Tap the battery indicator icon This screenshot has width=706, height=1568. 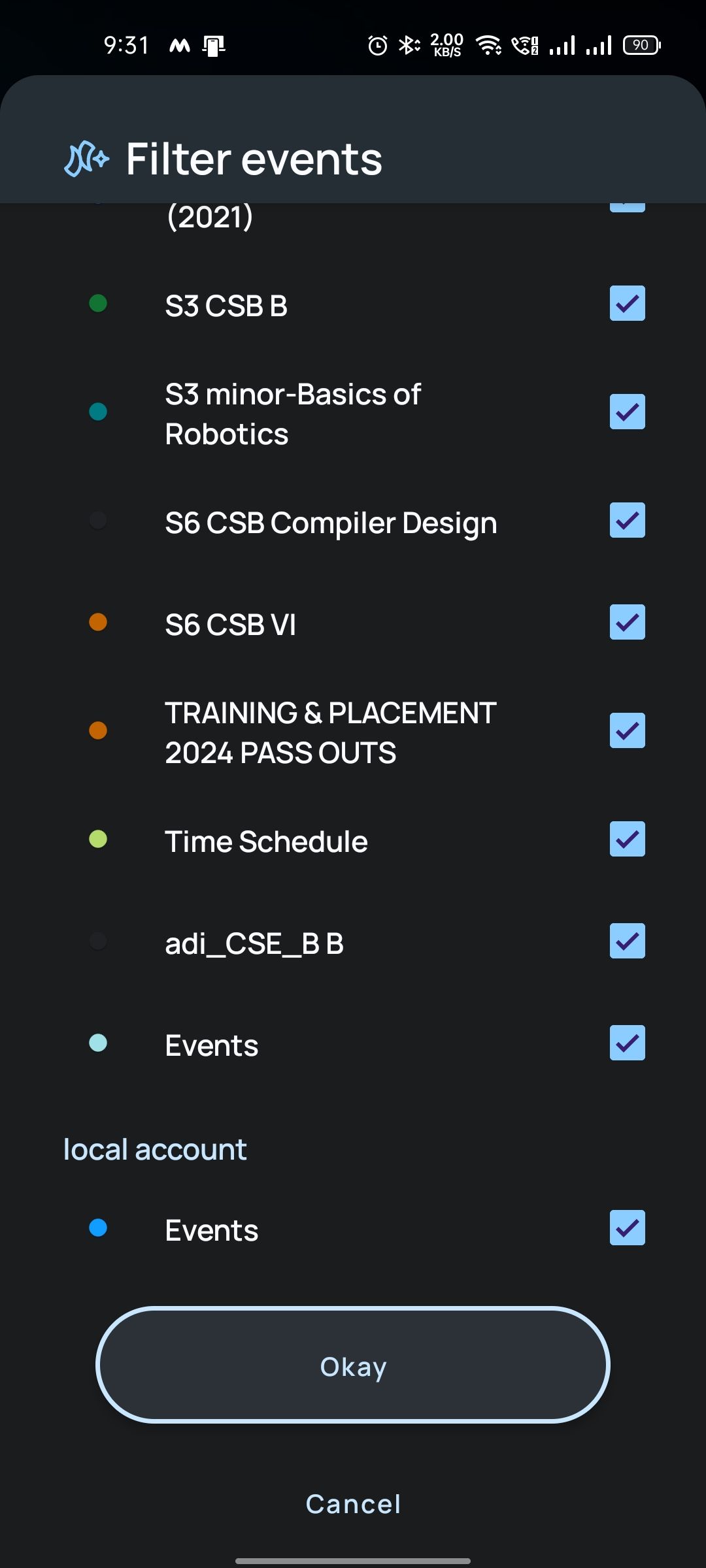click(x=642, y=45)
